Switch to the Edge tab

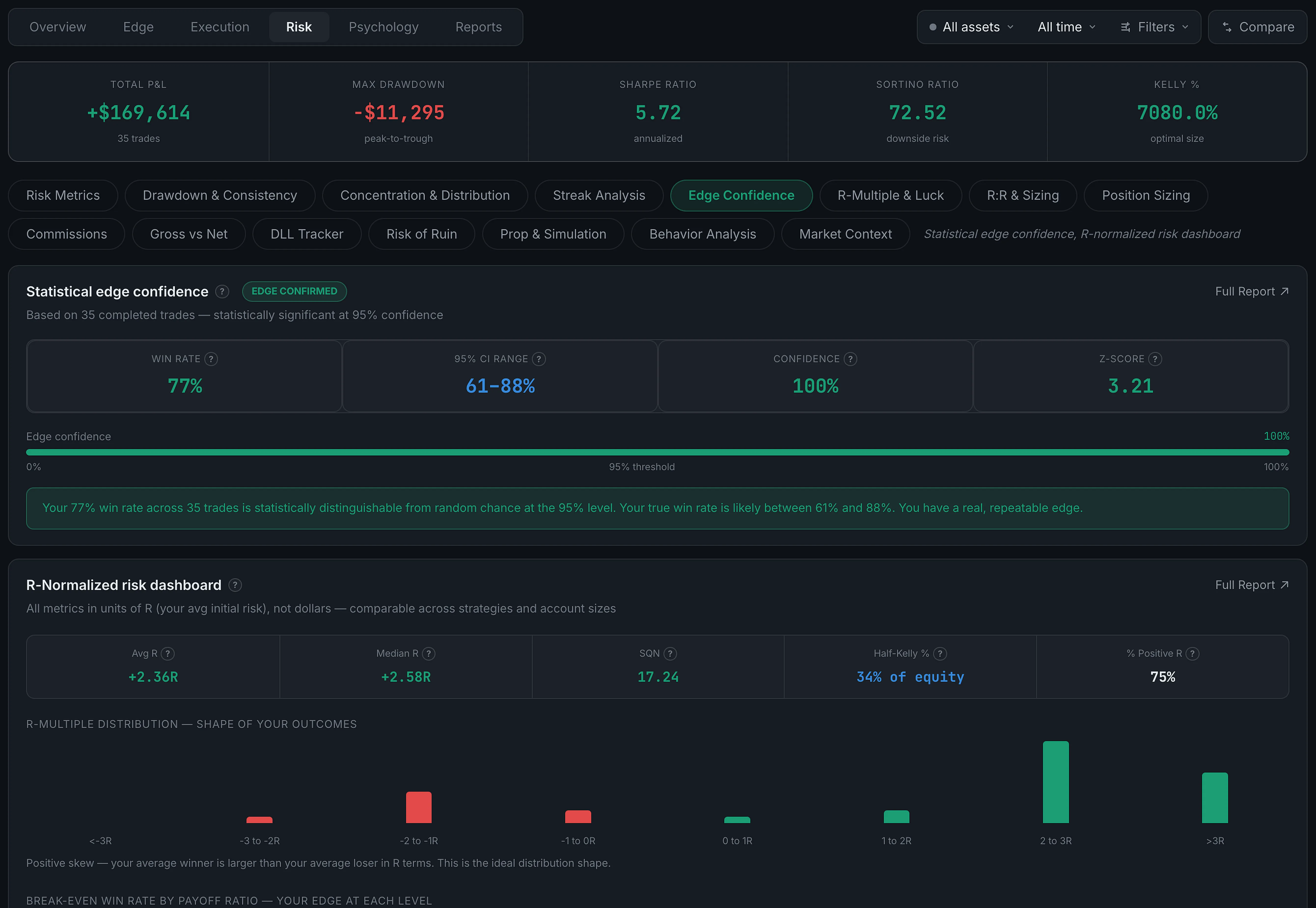pos(138,27)
